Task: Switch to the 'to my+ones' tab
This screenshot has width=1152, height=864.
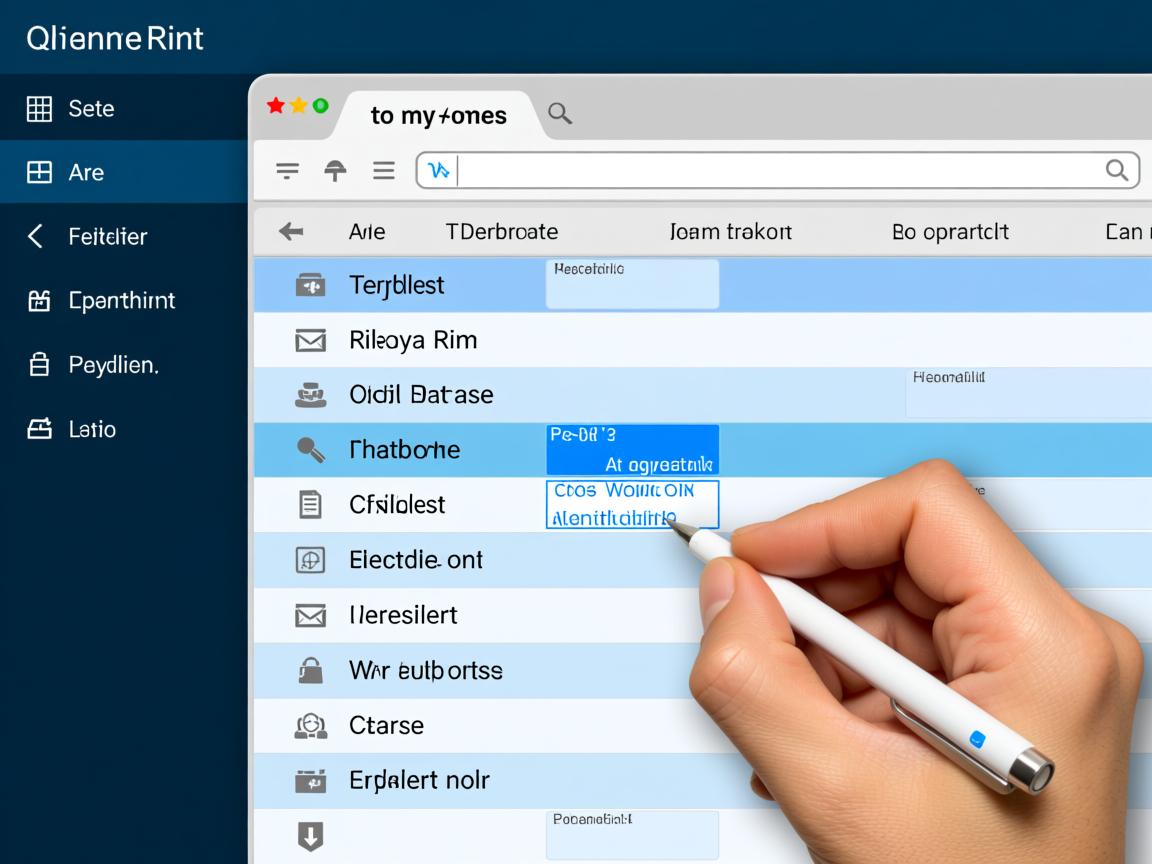Action: tap(438, 116)
